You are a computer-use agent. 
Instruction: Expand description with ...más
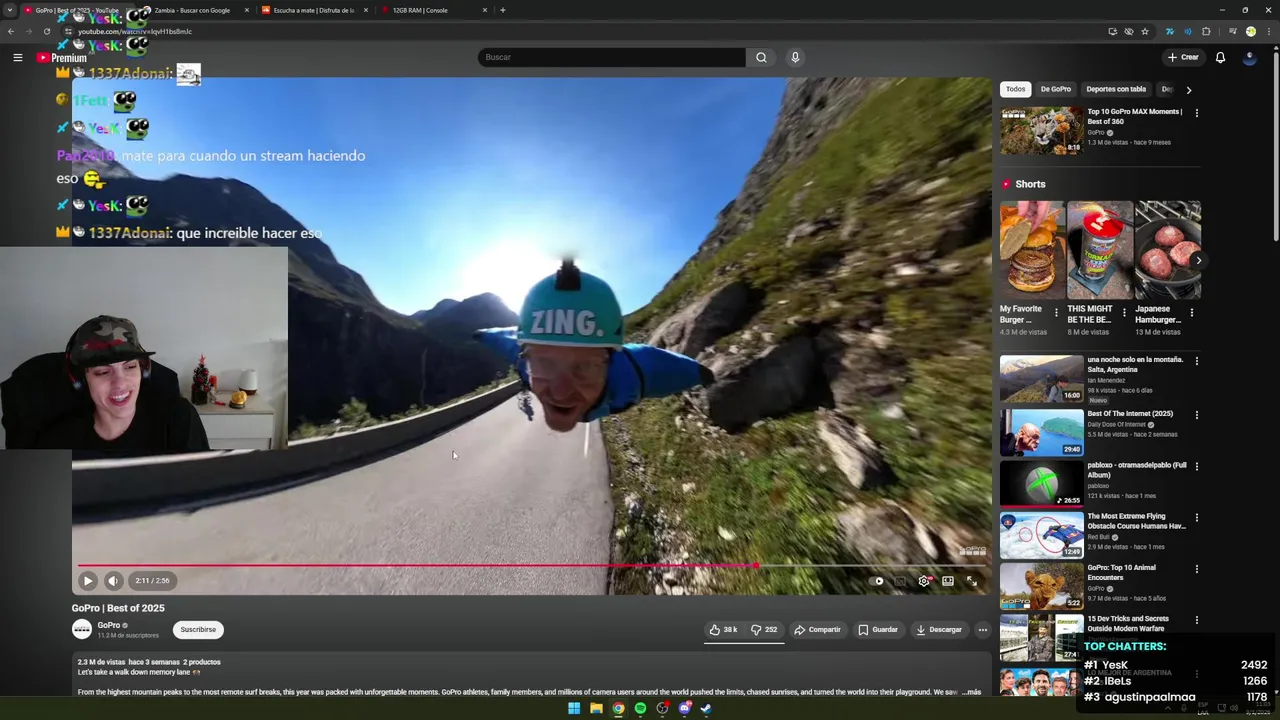(x=971, y=692)
